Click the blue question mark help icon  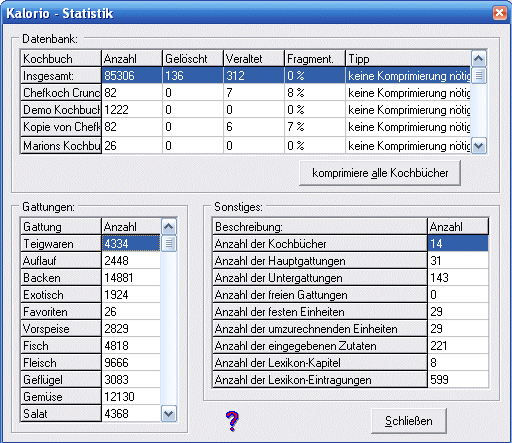pos(232,421)
